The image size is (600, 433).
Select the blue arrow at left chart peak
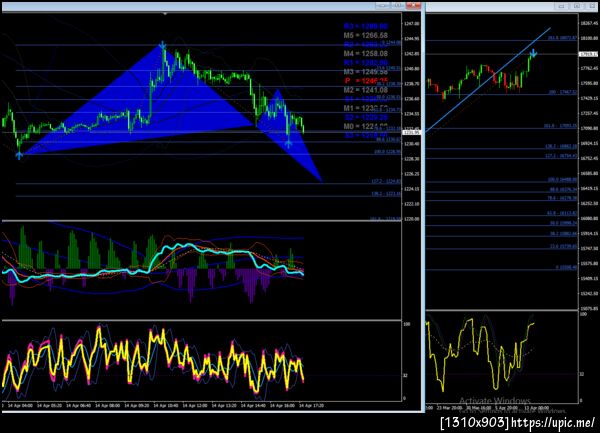163,45
